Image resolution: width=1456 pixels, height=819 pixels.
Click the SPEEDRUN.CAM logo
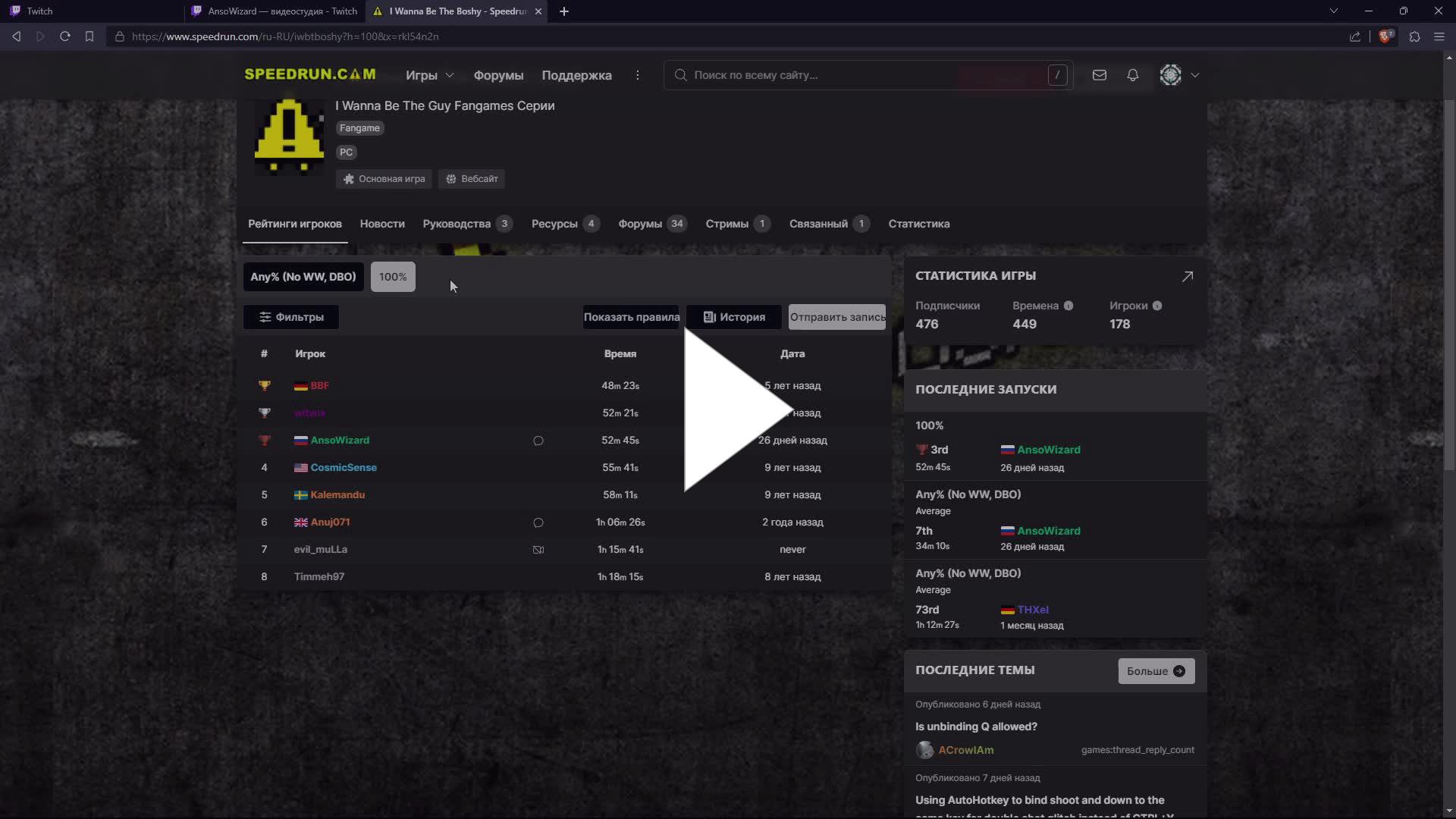pyautogui.click(x=310, y=74)
